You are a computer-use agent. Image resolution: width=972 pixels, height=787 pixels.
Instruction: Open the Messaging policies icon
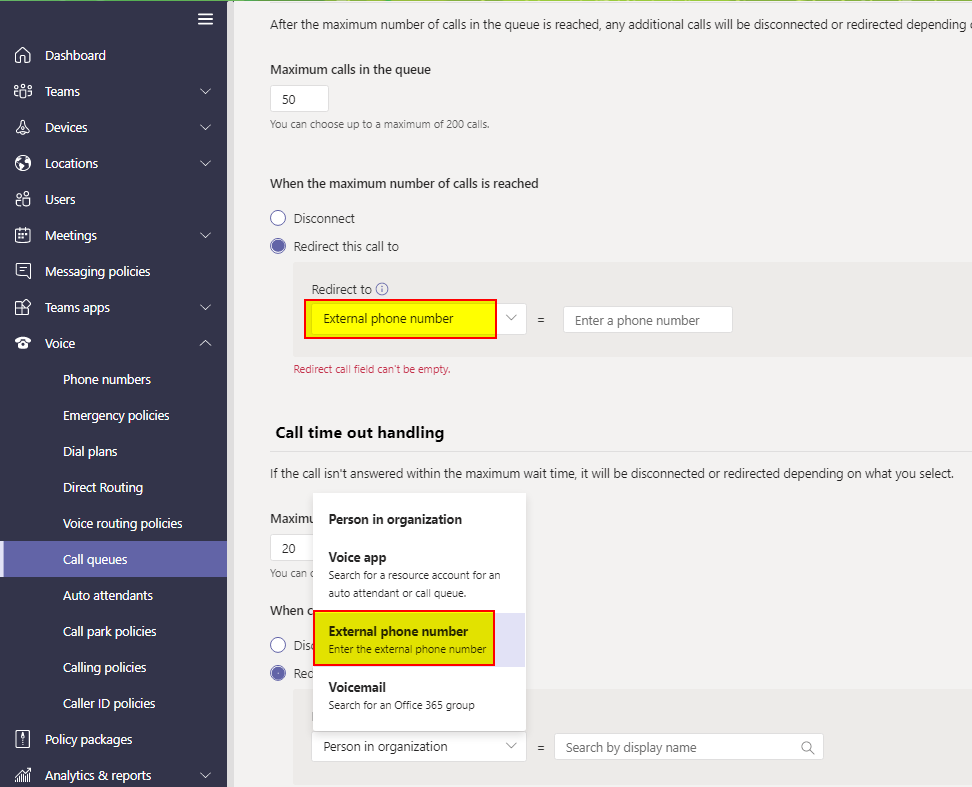point(23,271)
